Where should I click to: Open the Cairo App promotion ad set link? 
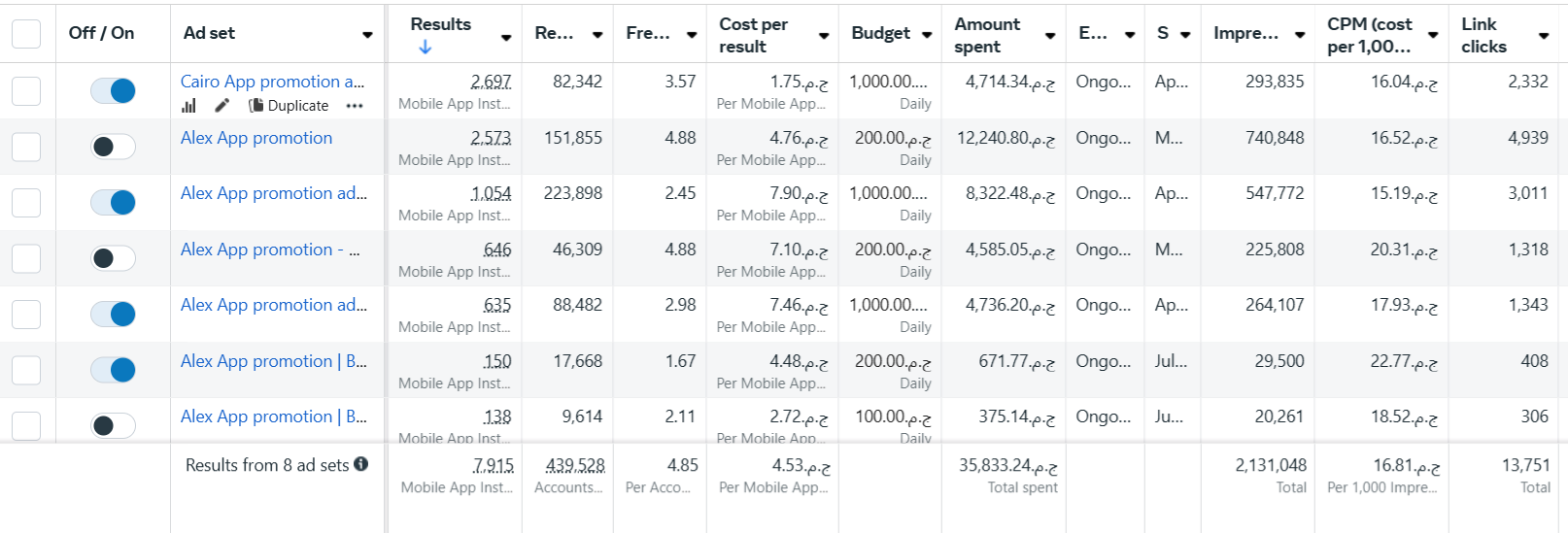272,82
